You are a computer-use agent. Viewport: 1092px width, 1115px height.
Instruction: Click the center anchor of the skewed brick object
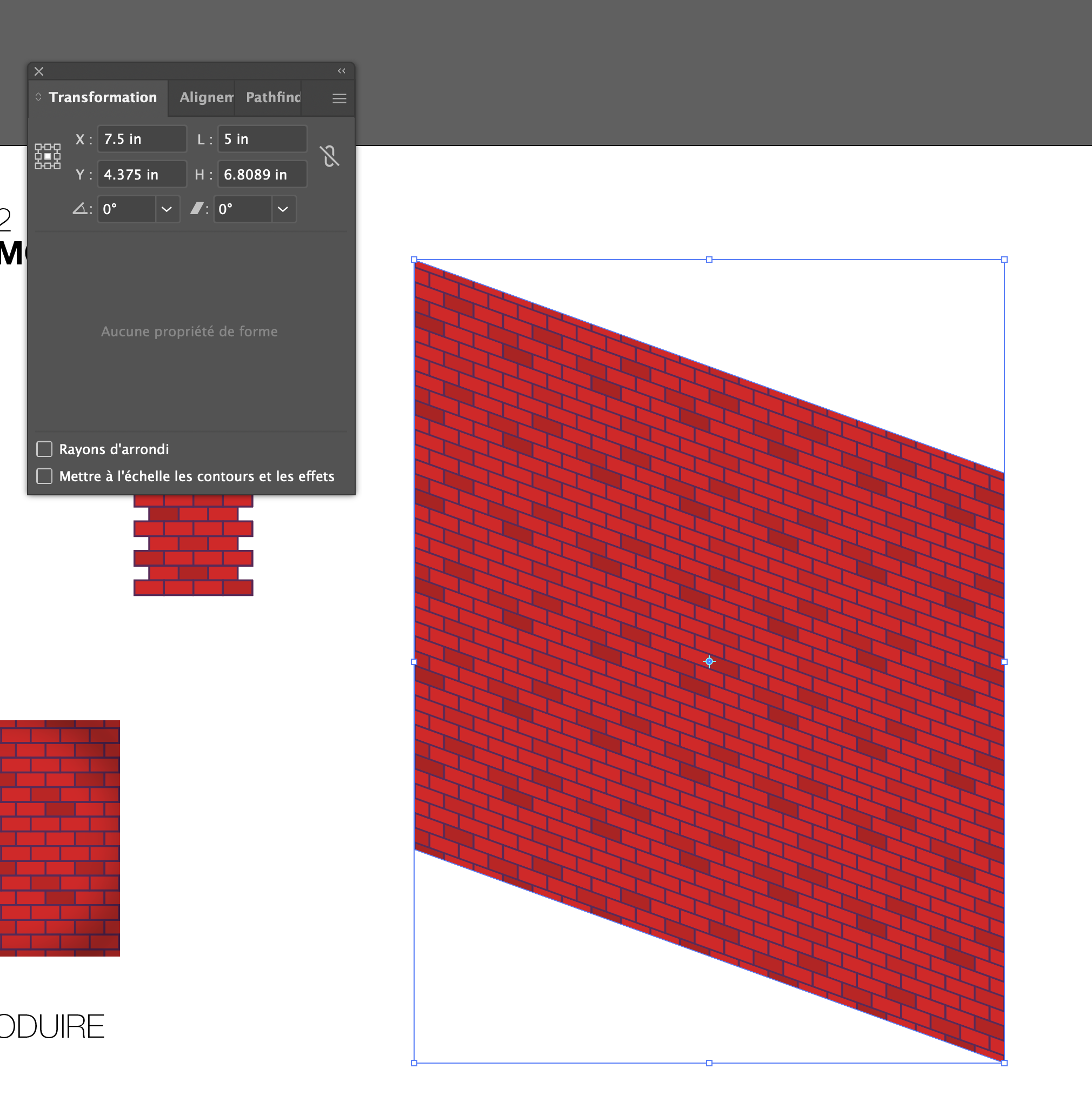pos(709,661)
